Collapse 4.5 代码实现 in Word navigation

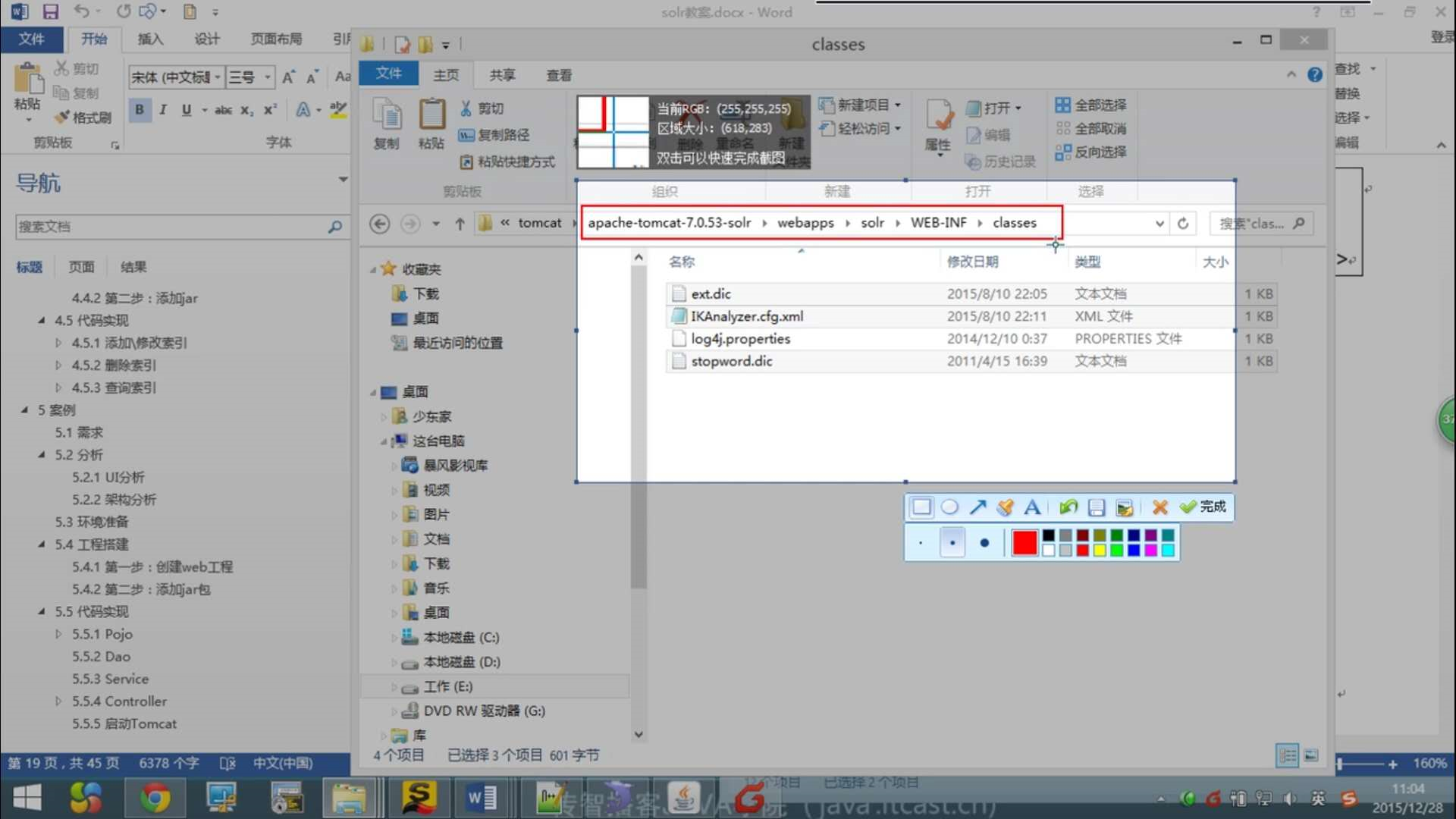pyautogui.click(x=42, y=320)
